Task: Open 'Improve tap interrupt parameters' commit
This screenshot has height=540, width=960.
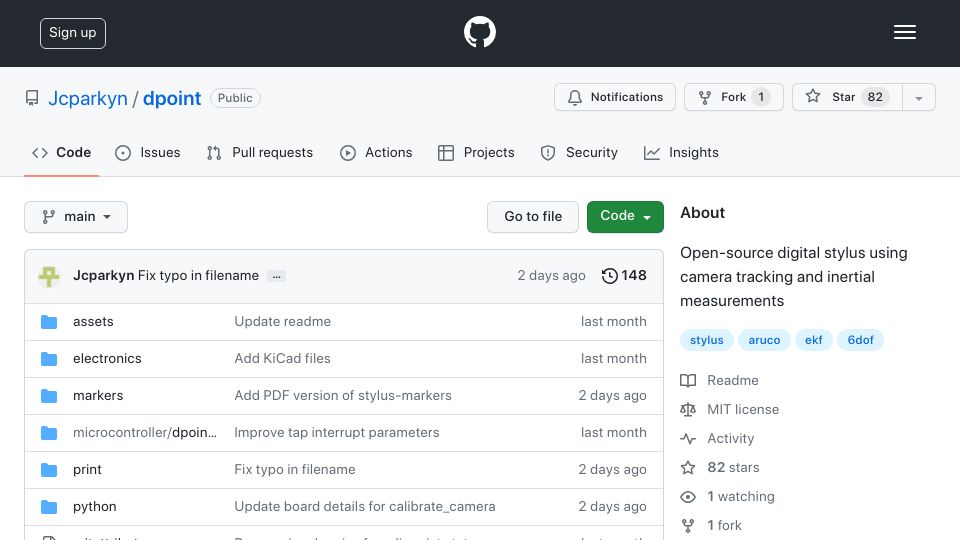Action: (337, 432)
